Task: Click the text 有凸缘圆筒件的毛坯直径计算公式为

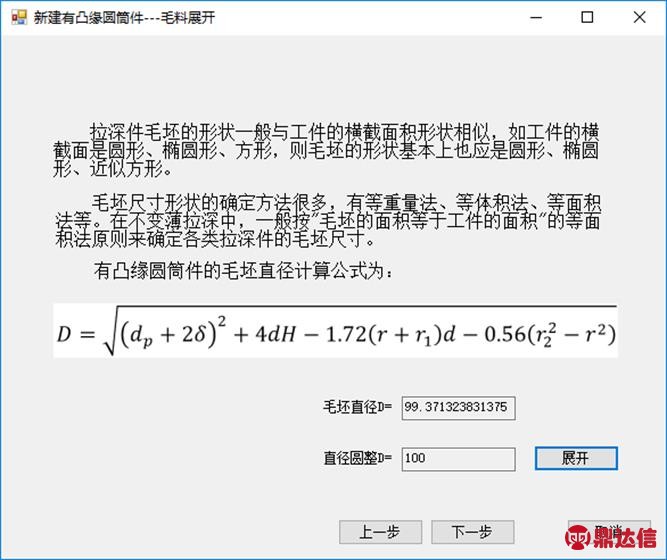Action: coord(243,271)
